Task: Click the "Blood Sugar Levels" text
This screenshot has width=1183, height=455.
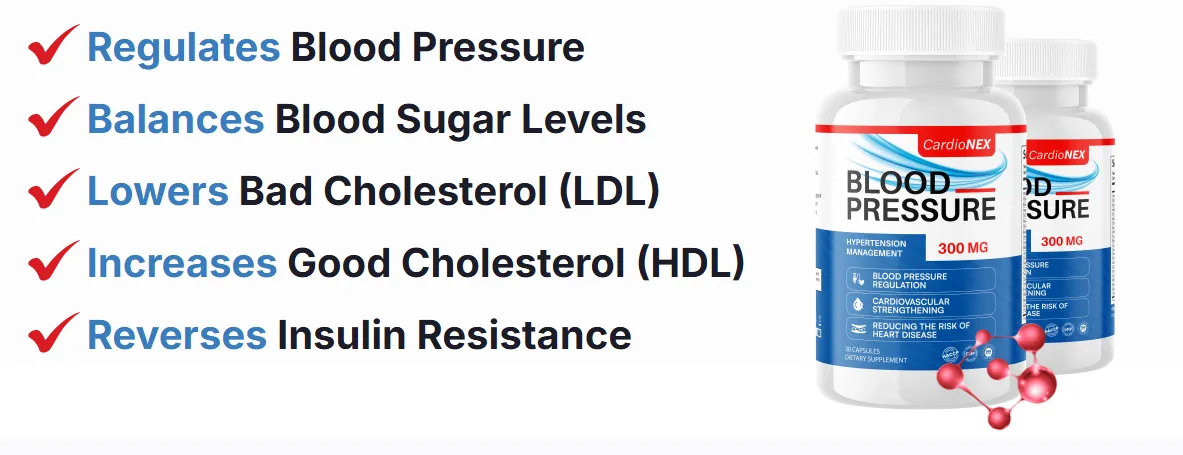Action: [x=460, y=120]
